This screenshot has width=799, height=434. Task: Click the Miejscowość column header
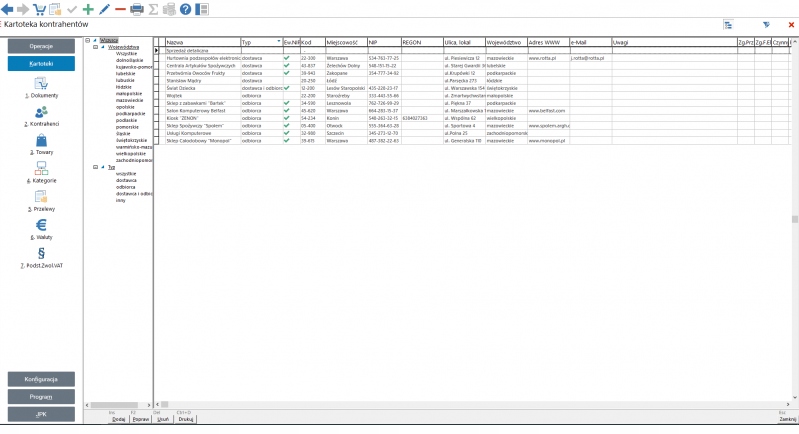click(x=347, y=42)
